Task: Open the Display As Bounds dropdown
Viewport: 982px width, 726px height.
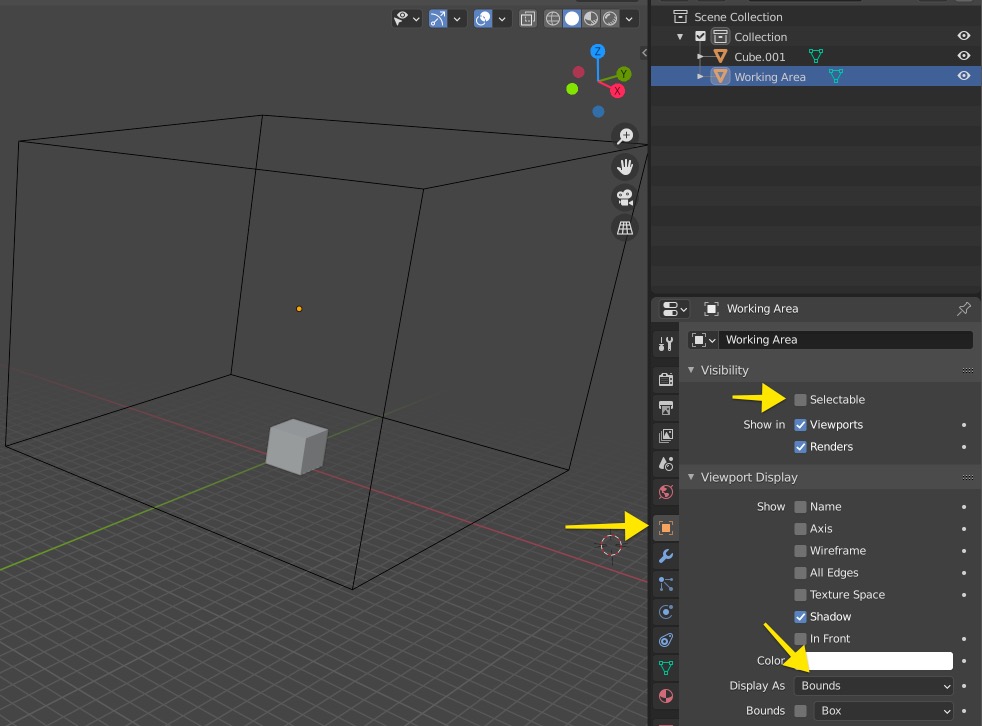Action: click(874, 686)
